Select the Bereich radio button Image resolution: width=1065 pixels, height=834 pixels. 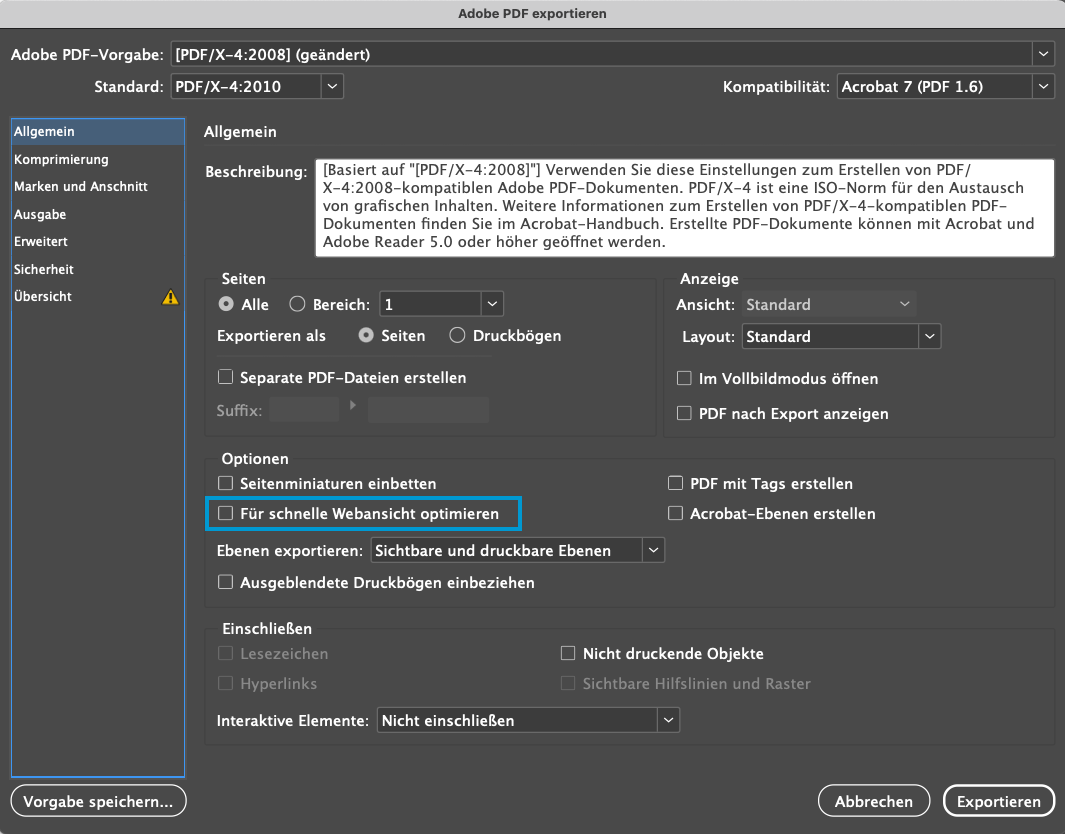coord(297,304)
